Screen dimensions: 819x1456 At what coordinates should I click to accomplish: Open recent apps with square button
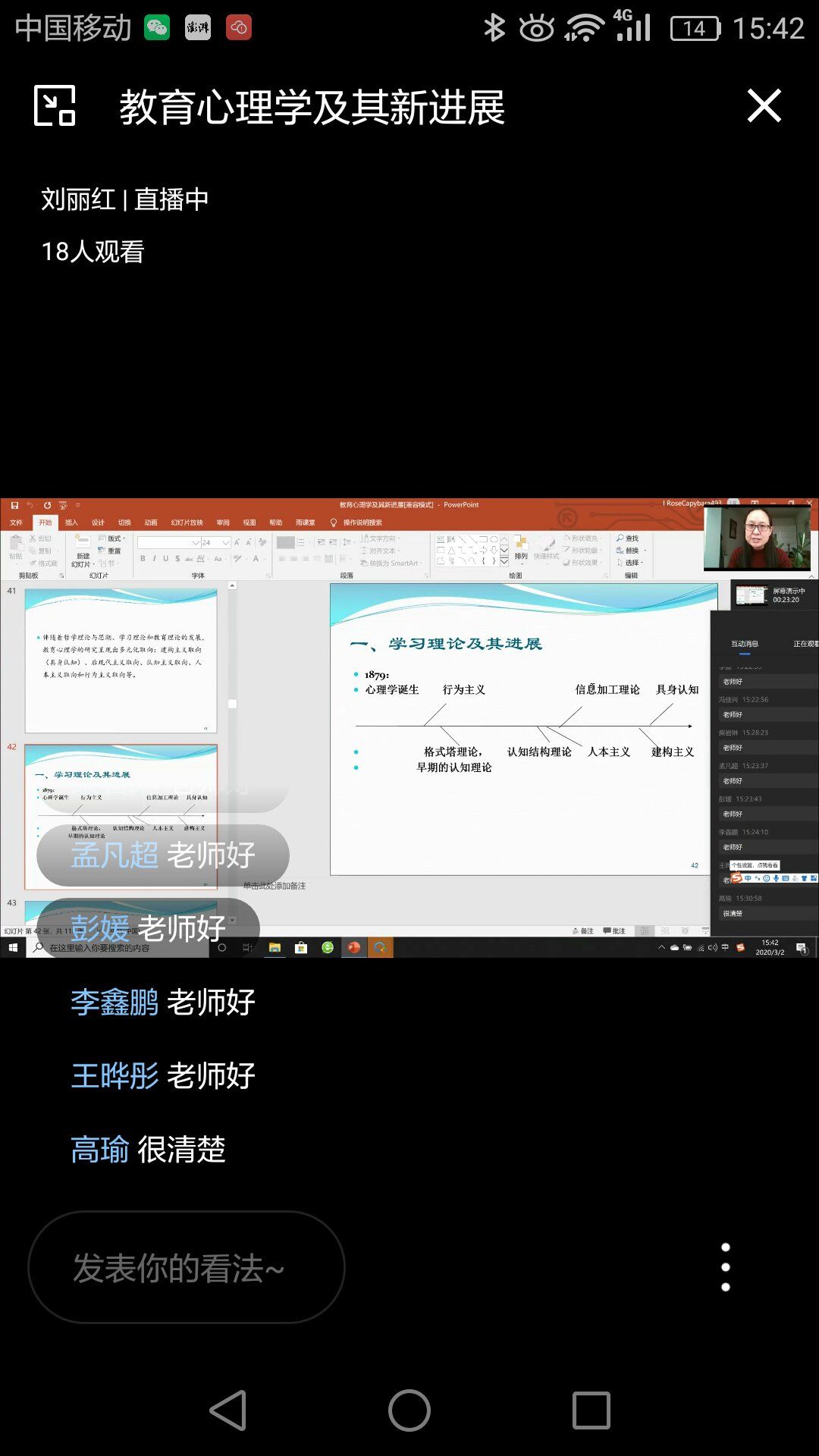point(591,1410)
